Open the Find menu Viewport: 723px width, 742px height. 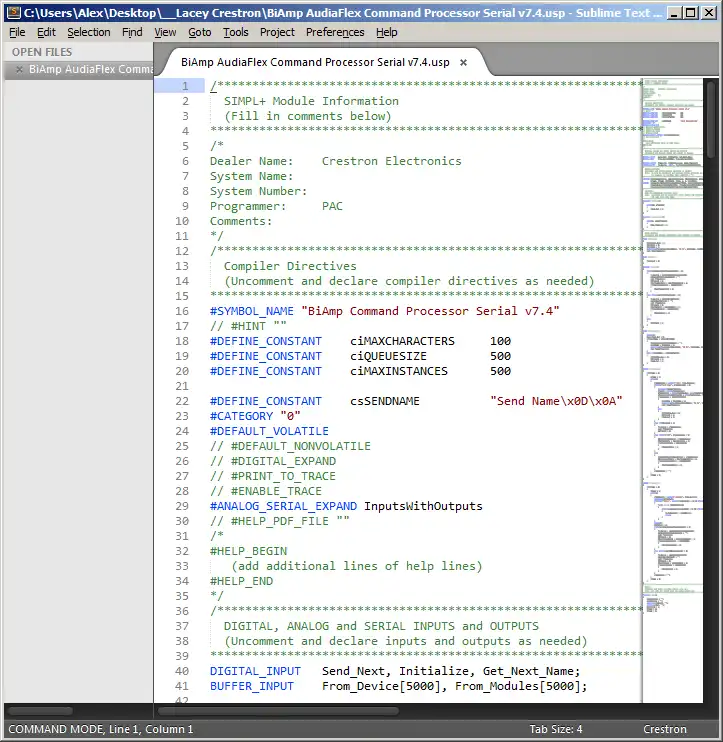[x=132, y=32]
